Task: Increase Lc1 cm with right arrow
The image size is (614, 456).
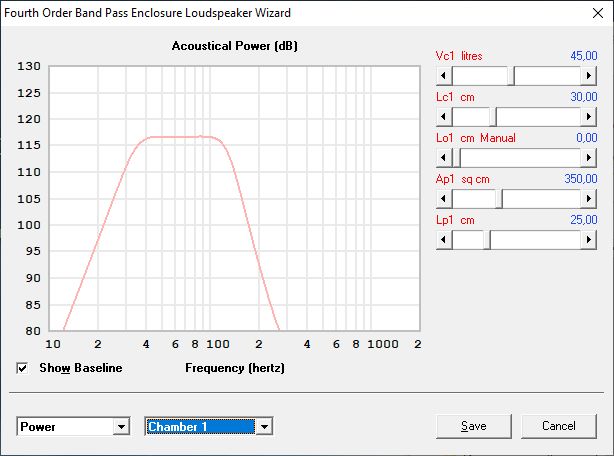Action: pyautogui.click(x=588, y=117)
